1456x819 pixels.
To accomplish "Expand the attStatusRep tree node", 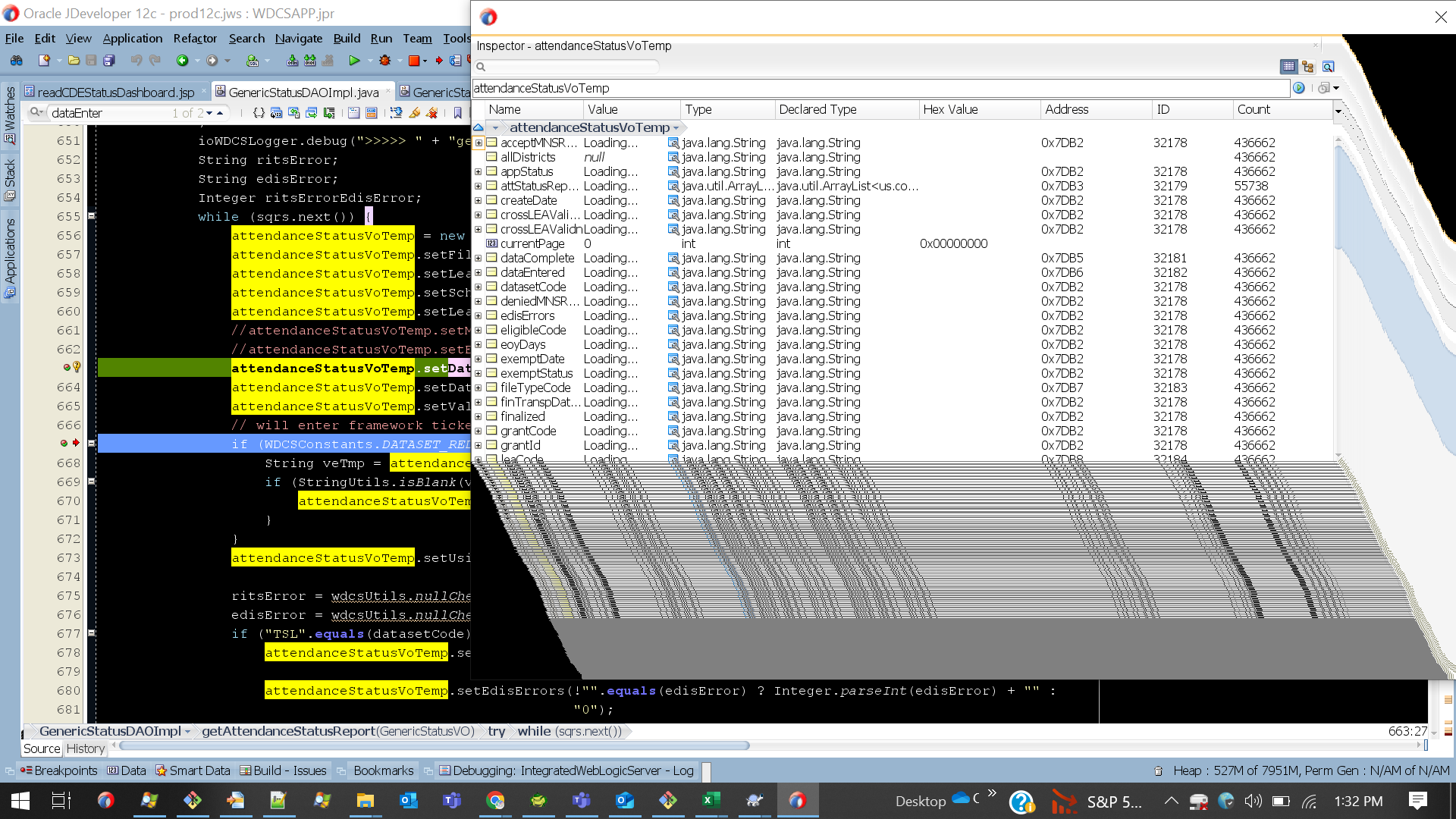I will (x=479, y=186).
